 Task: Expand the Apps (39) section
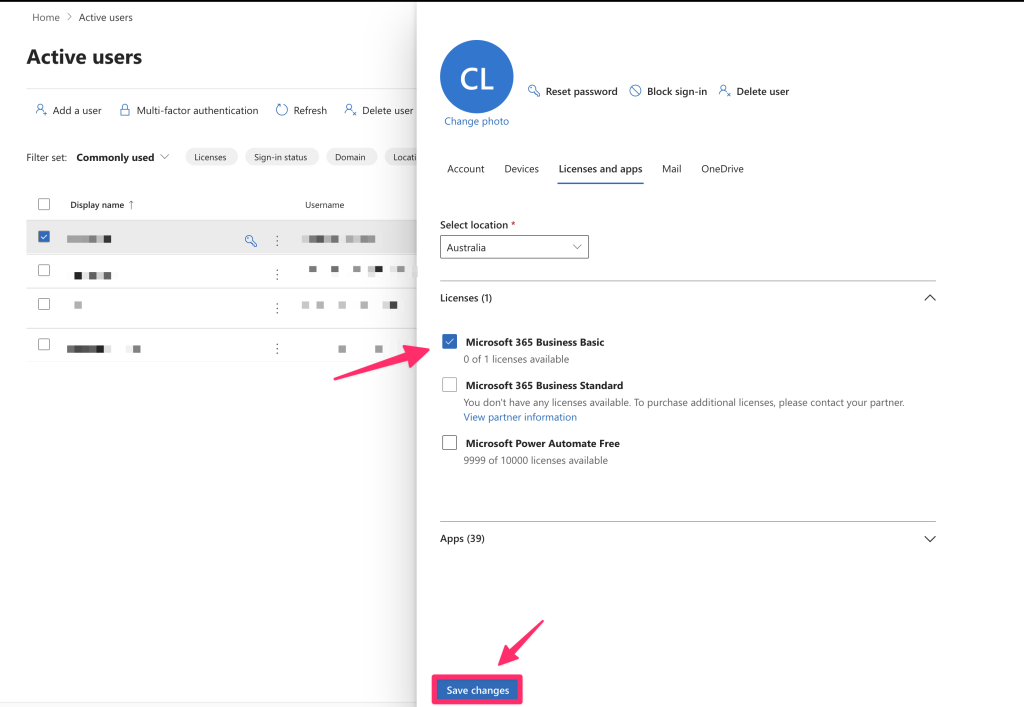pyautogui.click(x=930, y=539)
